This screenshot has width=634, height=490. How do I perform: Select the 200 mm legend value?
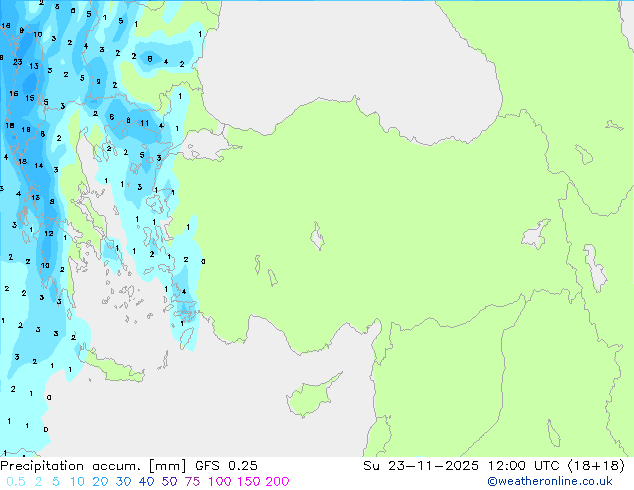[277, 482]
